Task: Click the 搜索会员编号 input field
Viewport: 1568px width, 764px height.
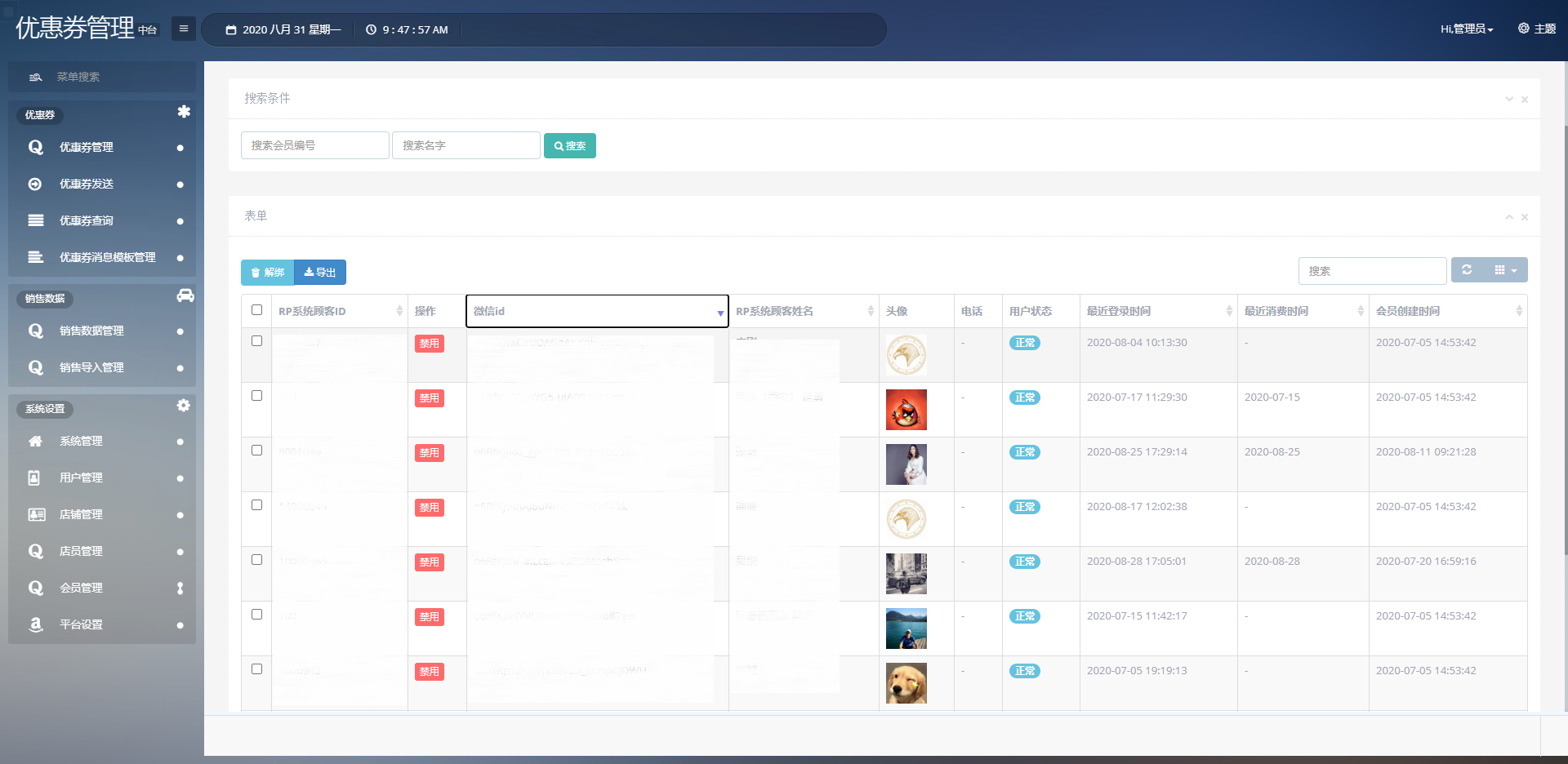Action: (x=314, y=145)
